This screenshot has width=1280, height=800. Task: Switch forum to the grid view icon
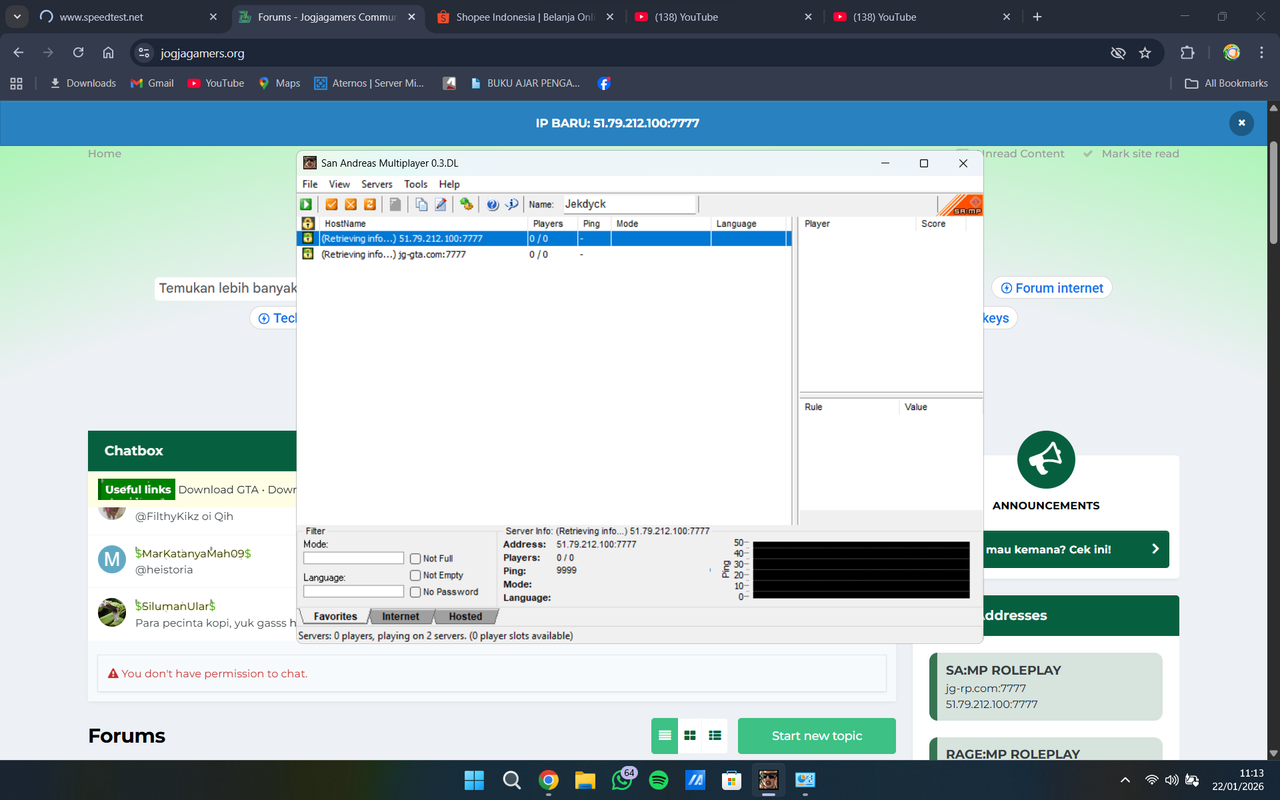(x=690, y=736)
